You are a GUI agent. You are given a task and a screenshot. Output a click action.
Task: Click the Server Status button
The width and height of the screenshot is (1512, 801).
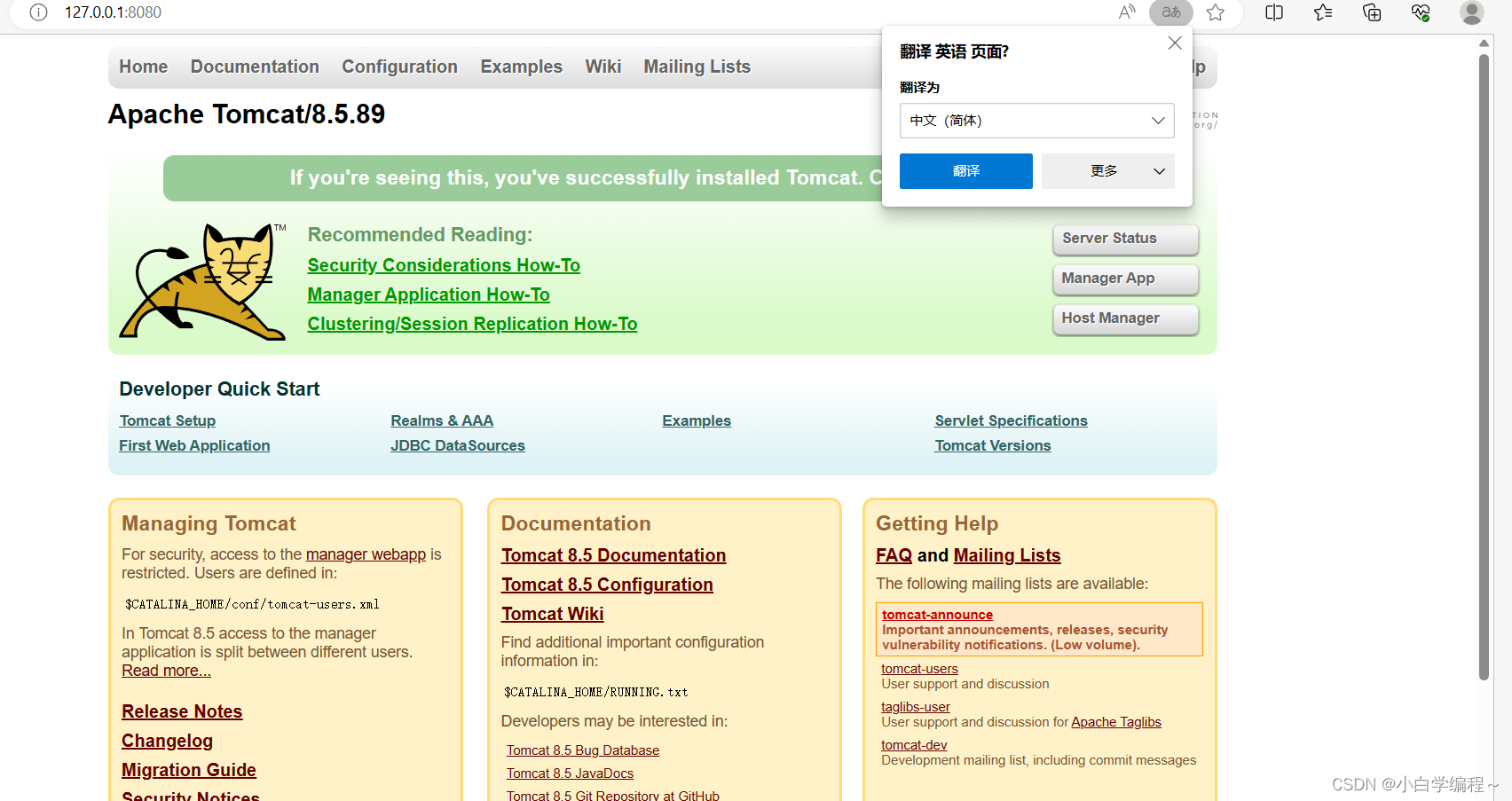pyautogui.click(x=1125, y=239)
